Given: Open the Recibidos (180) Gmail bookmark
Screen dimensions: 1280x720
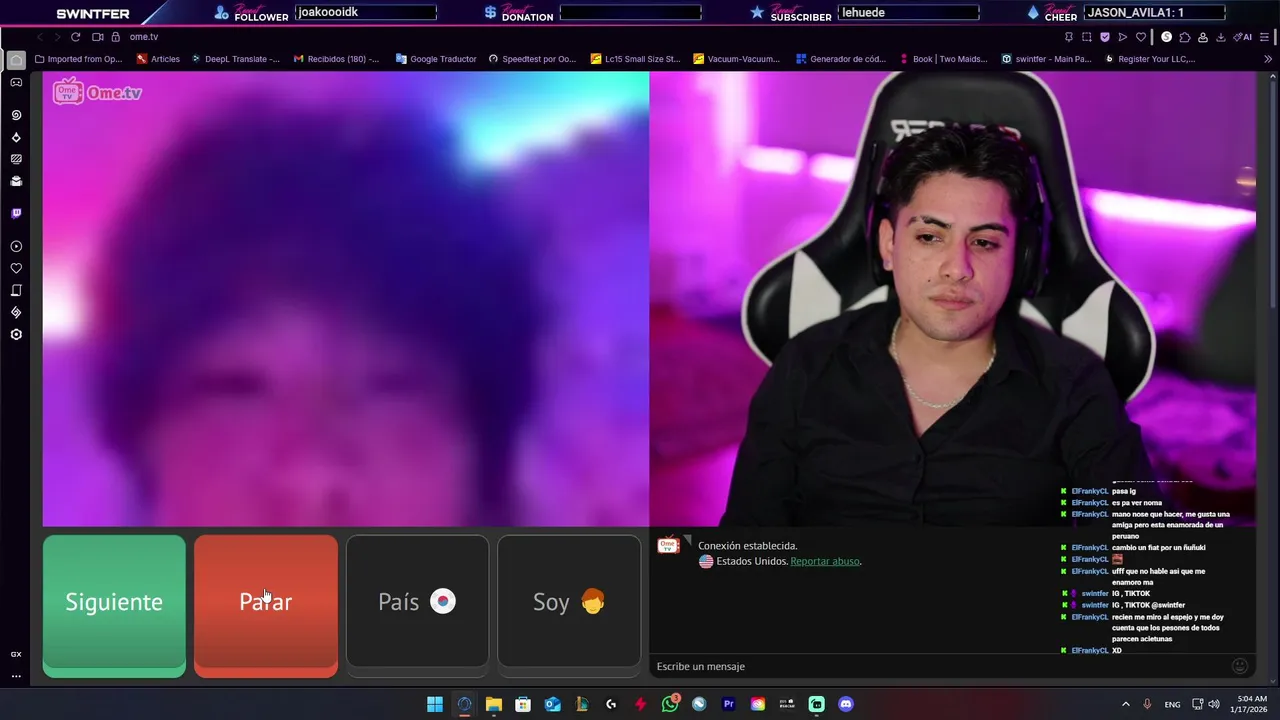Looking at the screenshot, I should (x=336, y=59).
